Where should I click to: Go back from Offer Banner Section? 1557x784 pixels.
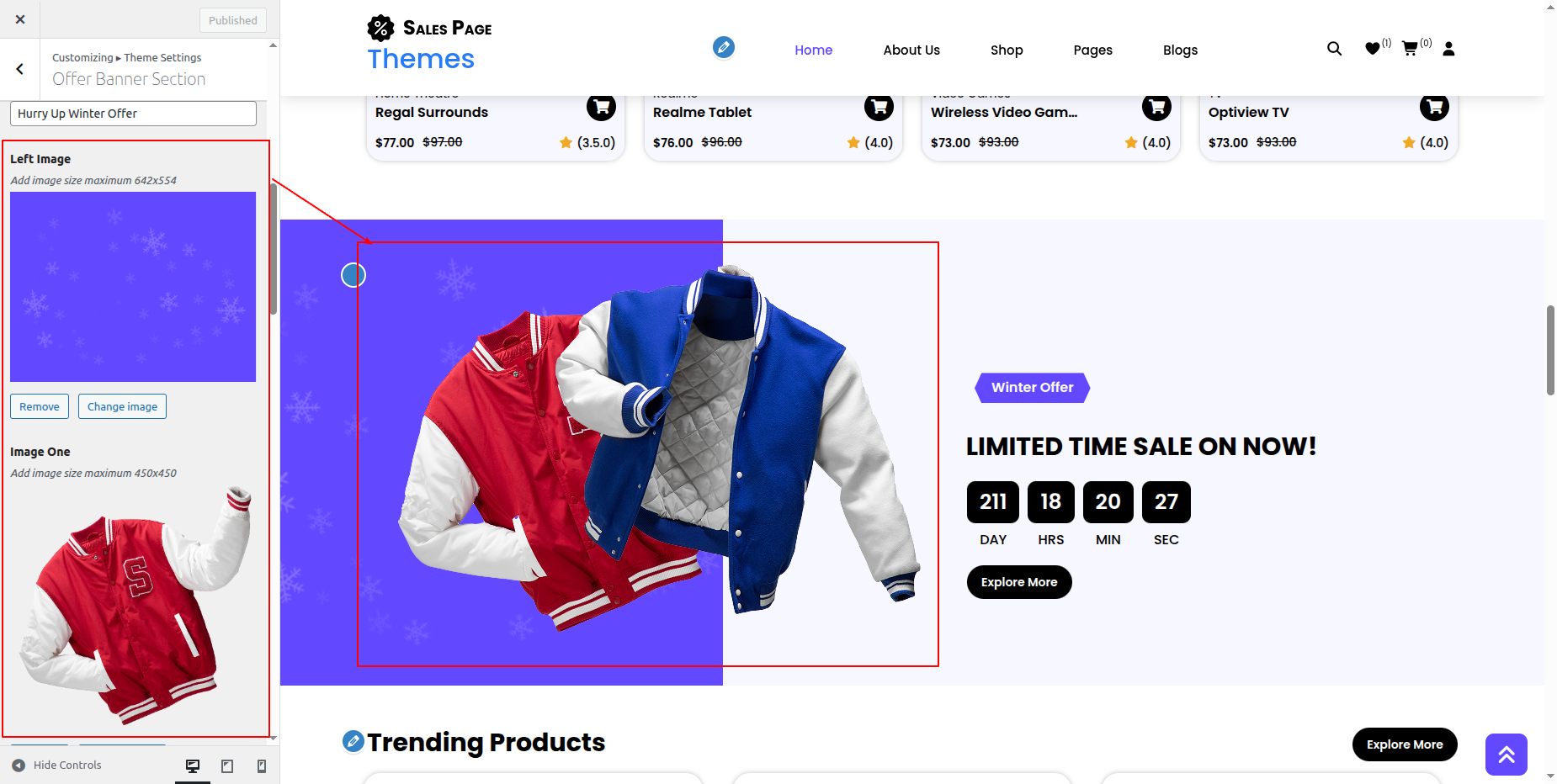coord(20,69)
